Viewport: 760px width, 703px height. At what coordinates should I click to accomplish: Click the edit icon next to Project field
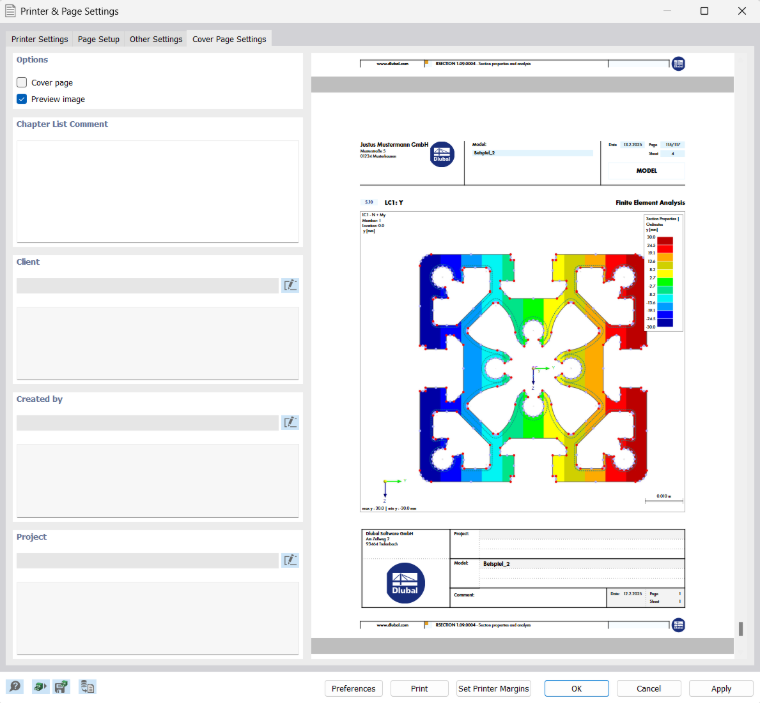[290, 560]
